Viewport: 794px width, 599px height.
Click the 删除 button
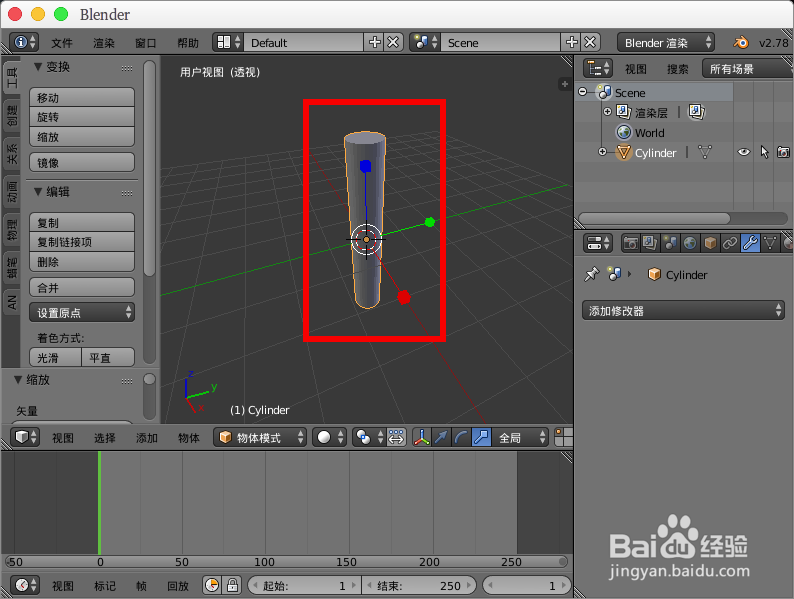(x=82, y=262)
